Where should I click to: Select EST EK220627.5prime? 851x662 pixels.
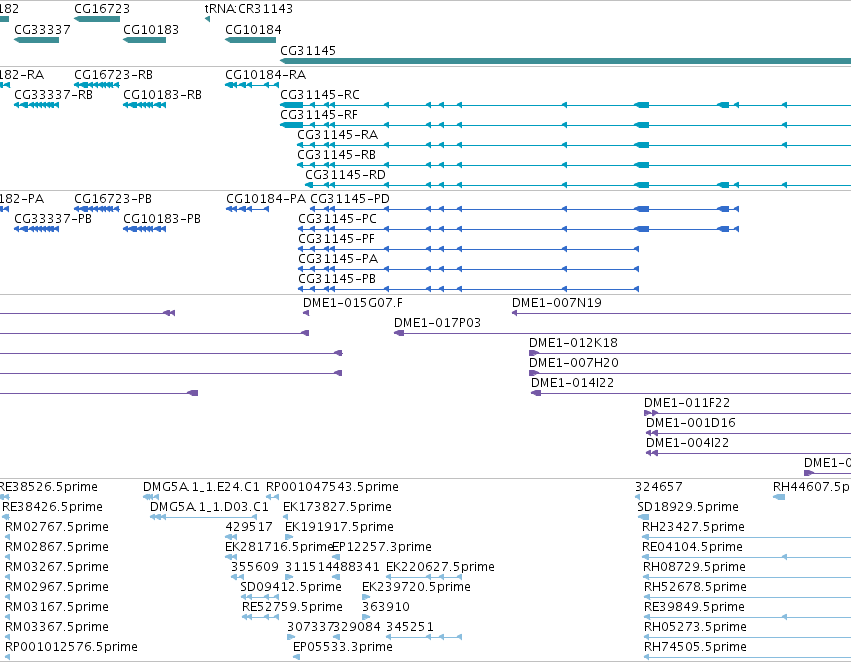tap(440, 567)
